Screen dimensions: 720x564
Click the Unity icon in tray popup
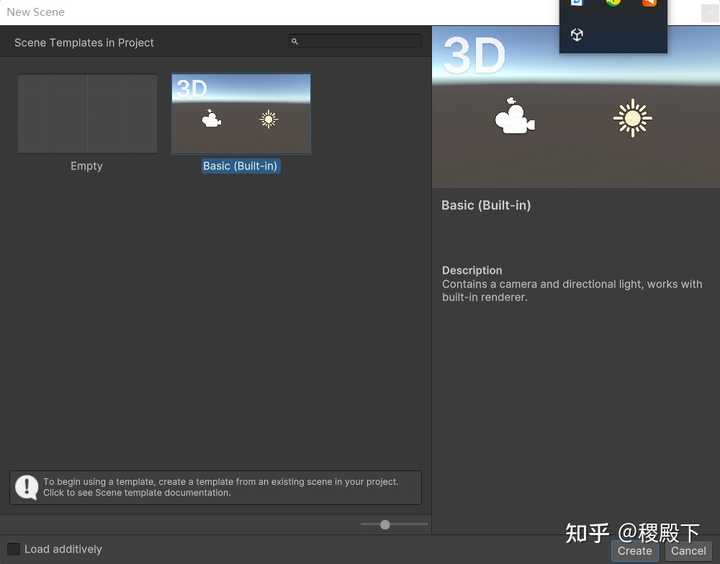pyautogui.click(x=577, y=34)
